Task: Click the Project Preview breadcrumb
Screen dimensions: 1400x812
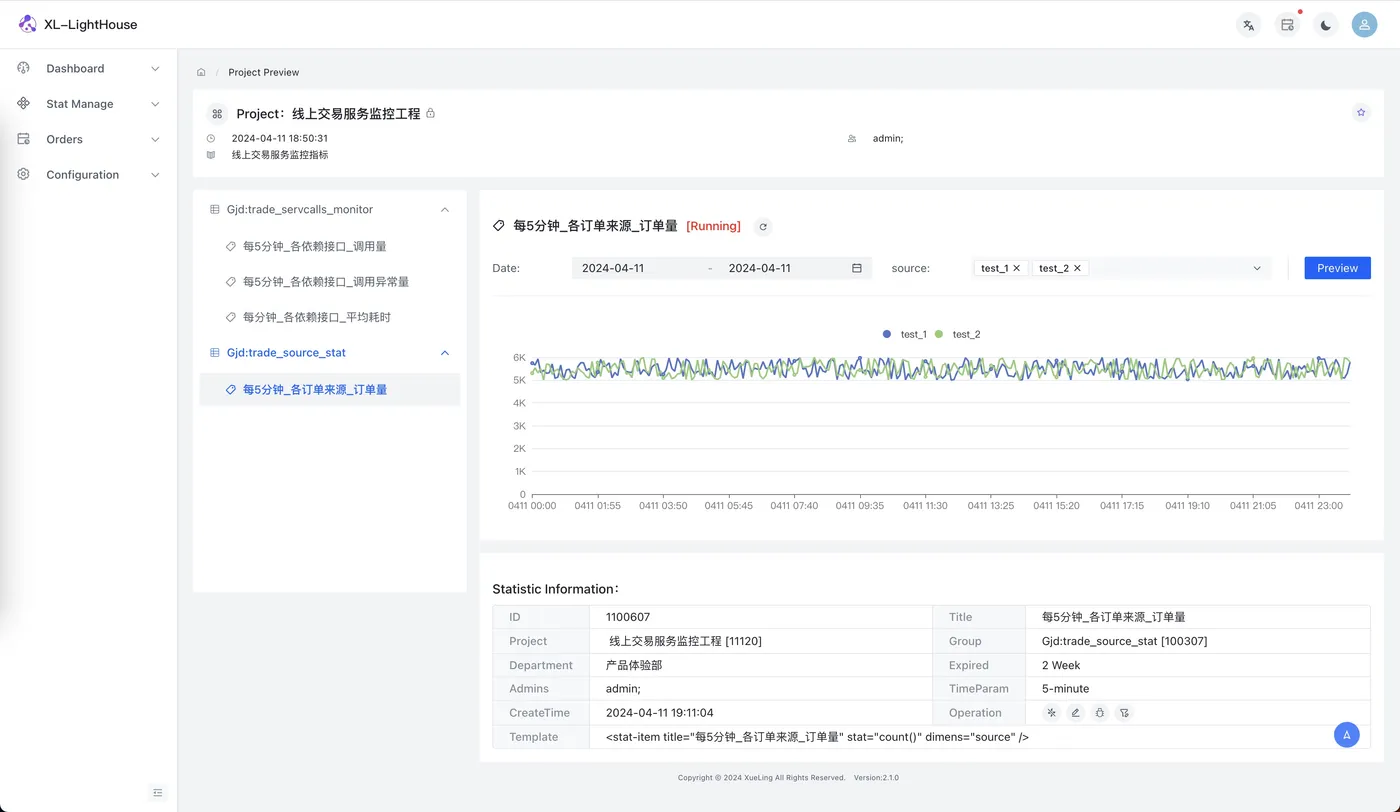Action: pos(264,72)
